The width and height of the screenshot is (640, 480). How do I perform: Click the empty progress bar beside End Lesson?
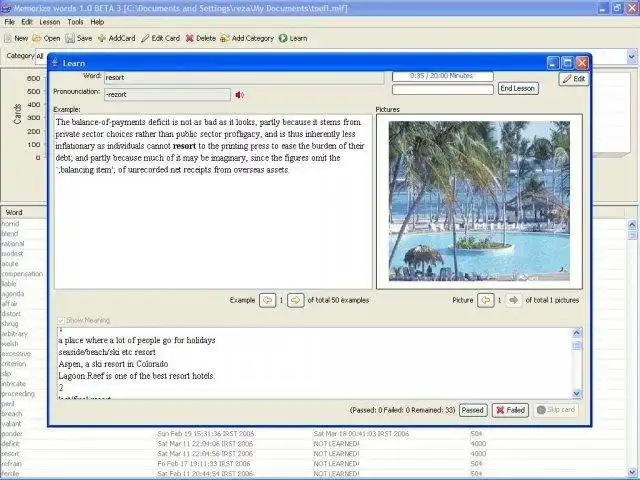[x=443, y=89]
